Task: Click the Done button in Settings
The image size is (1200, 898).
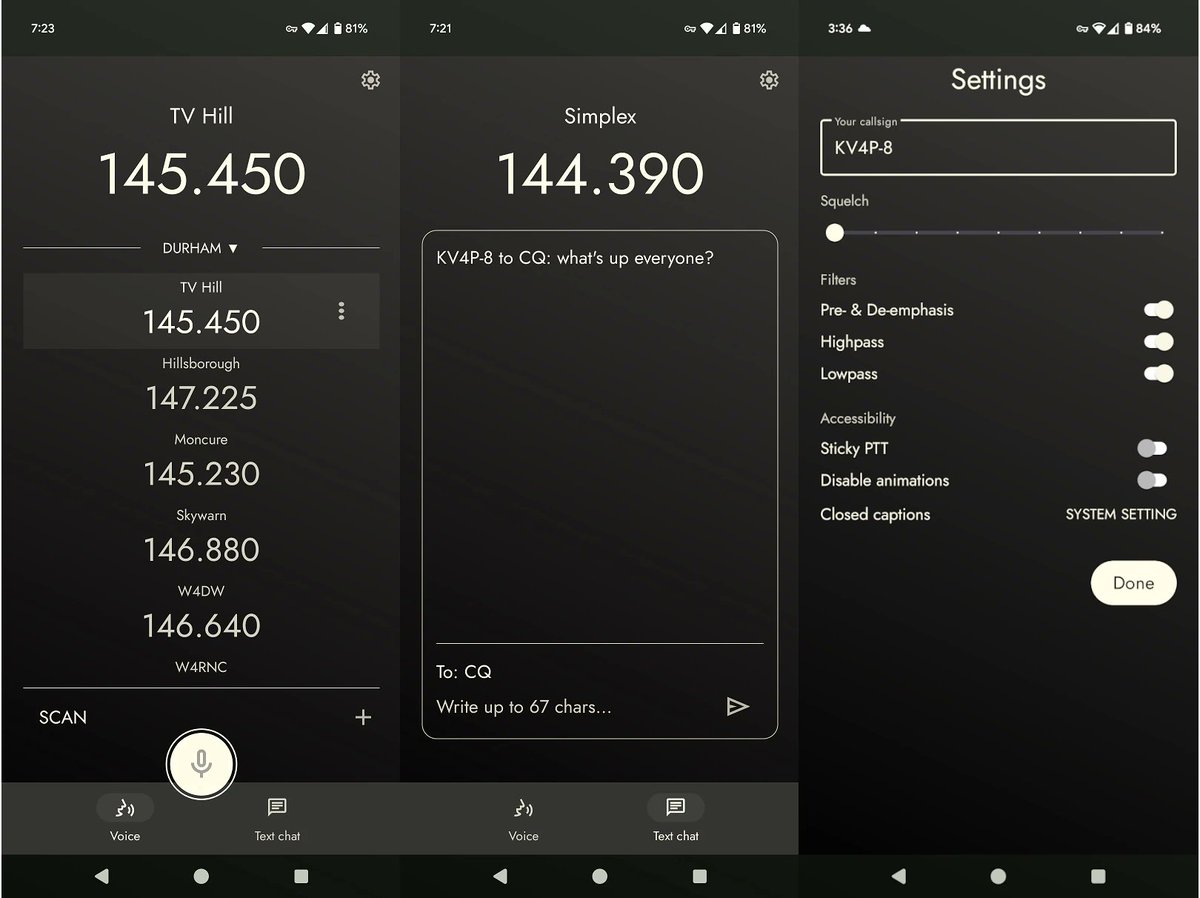Action: [1133, 583]
